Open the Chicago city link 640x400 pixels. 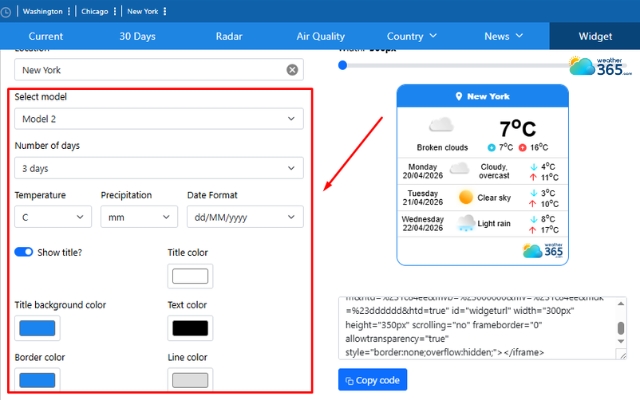96,11
